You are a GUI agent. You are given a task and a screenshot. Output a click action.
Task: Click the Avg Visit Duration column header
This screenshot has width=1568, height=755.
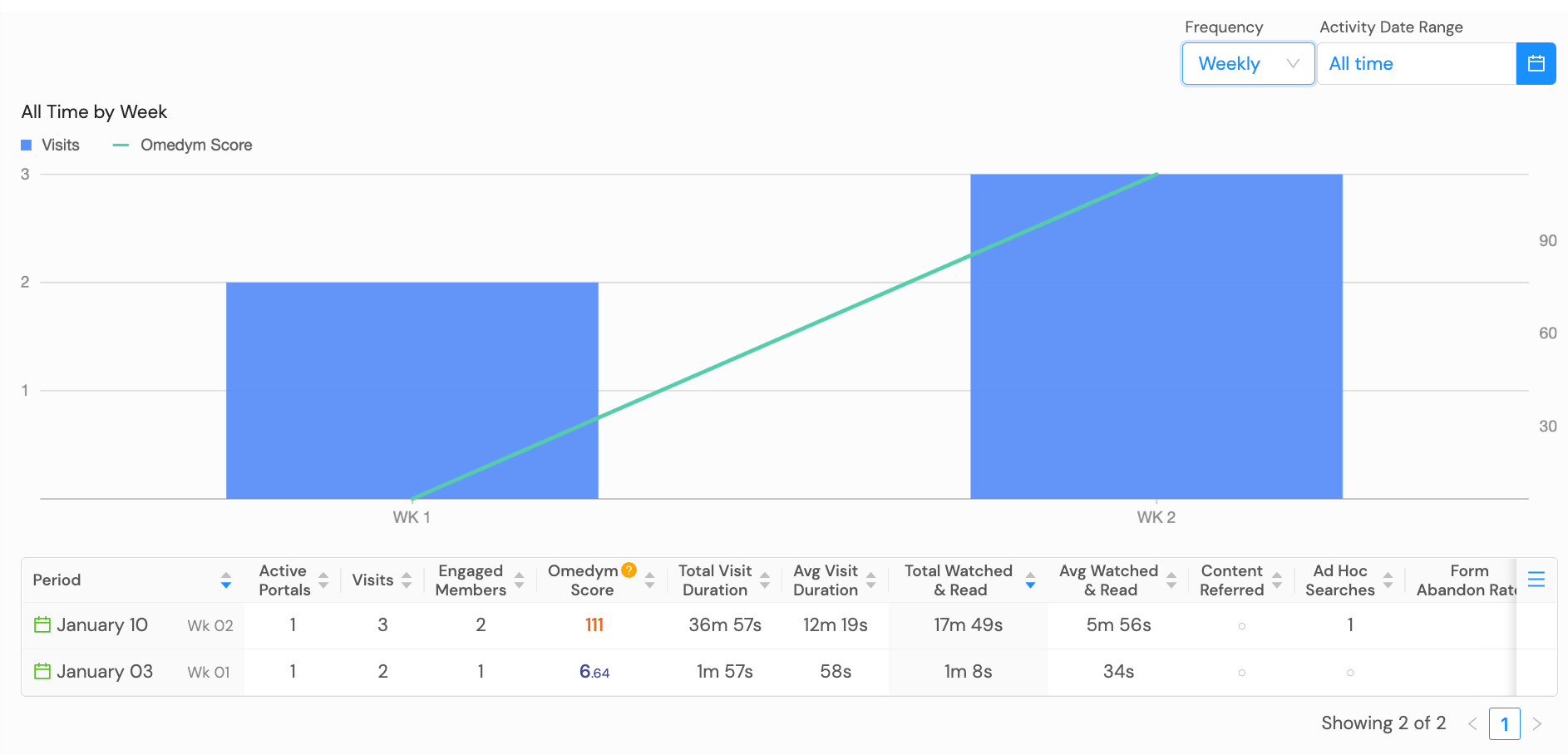[825, 580]
